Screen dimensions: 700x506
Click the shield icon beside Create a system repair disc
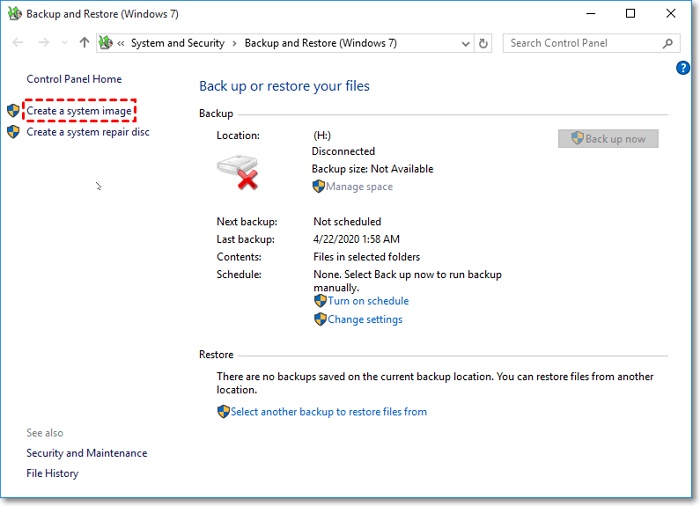coord(13,132)
